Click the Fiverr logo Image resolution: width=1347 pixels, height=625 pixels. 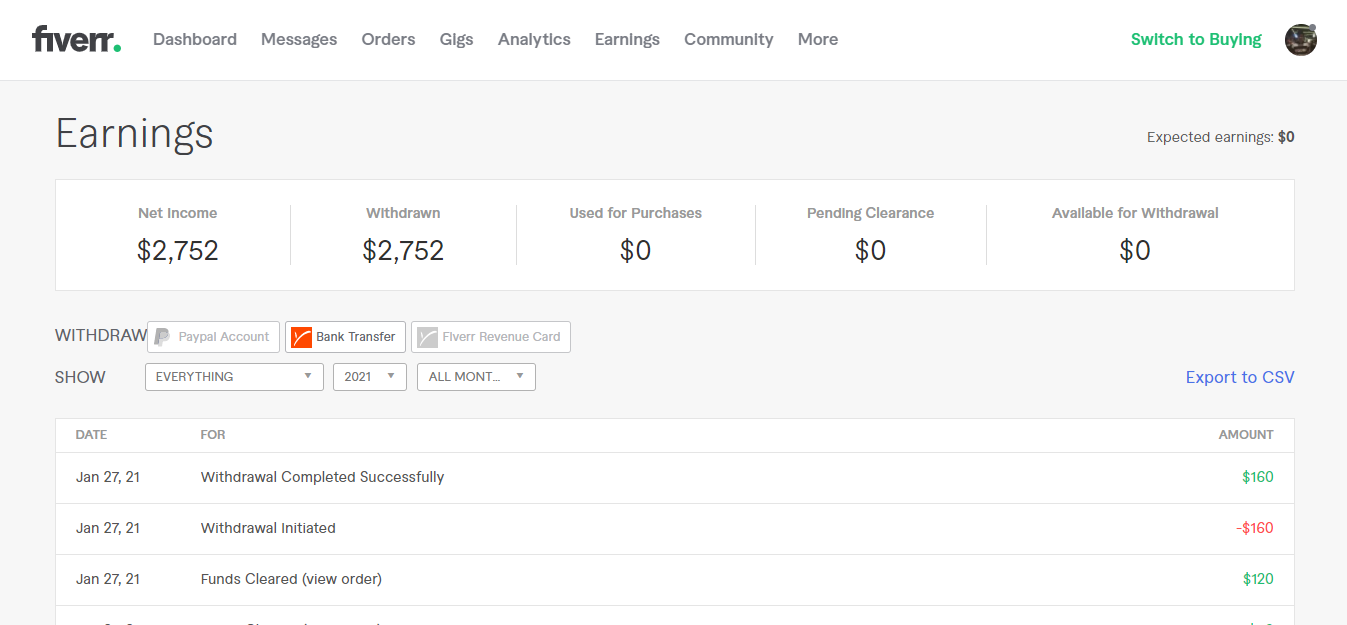click(76, 40)
